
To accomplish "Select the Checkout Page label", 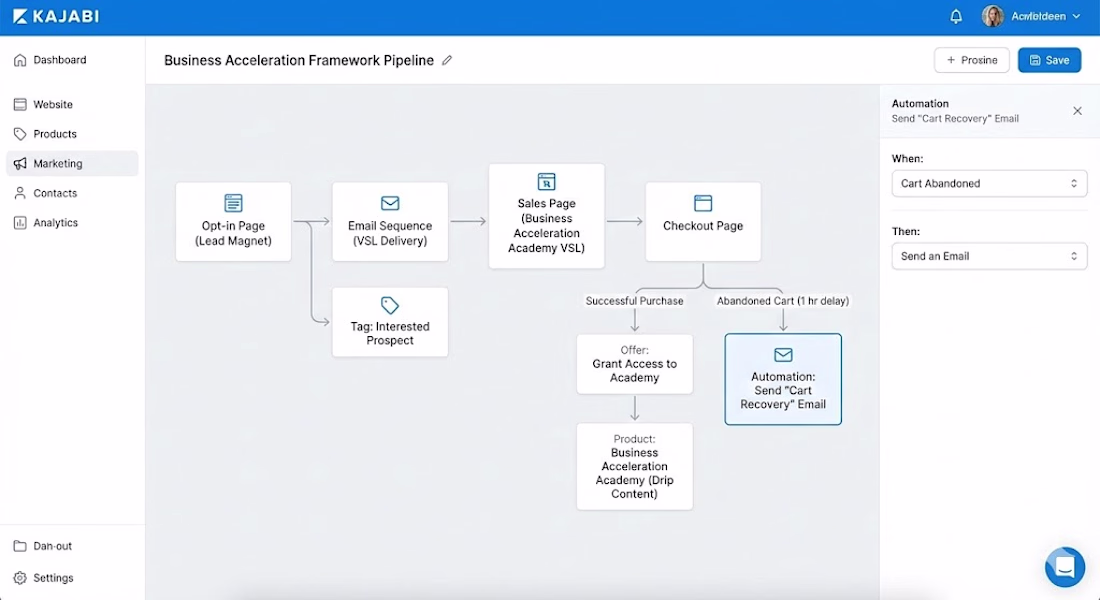I will coord(703,226).
